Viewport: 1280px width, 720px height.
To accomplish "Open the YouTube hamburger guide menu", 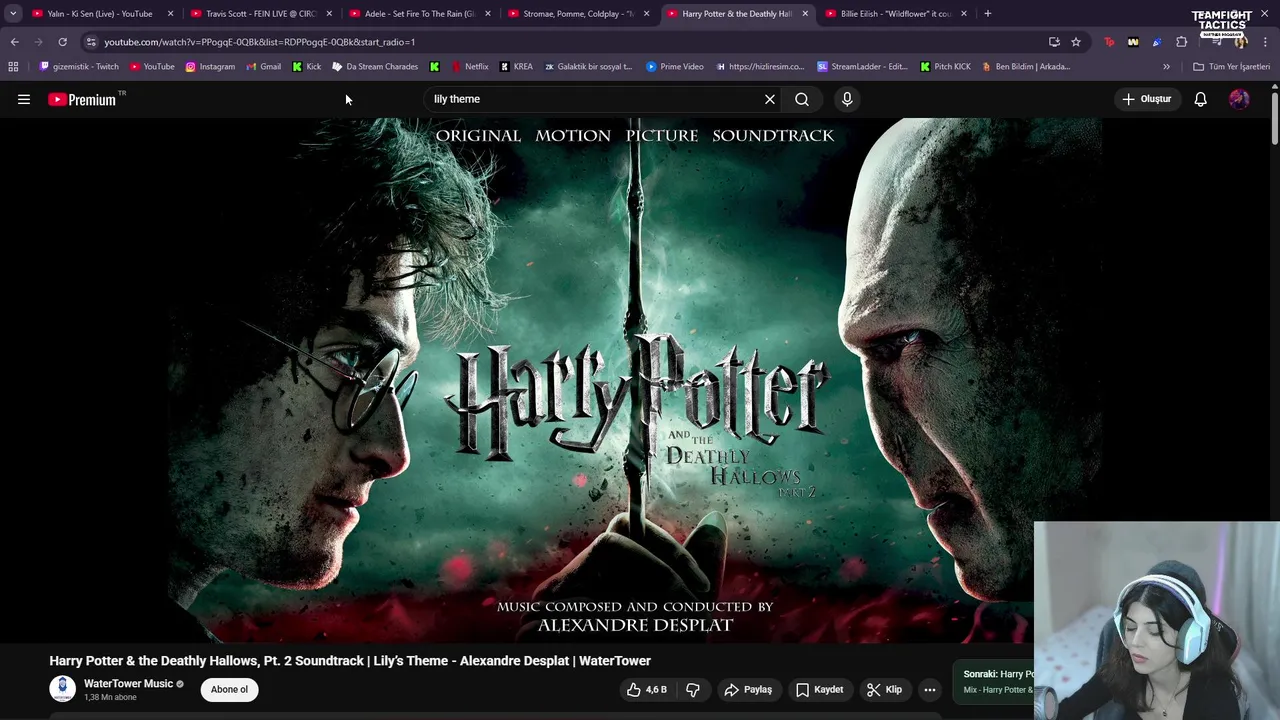I will (24, 99).
